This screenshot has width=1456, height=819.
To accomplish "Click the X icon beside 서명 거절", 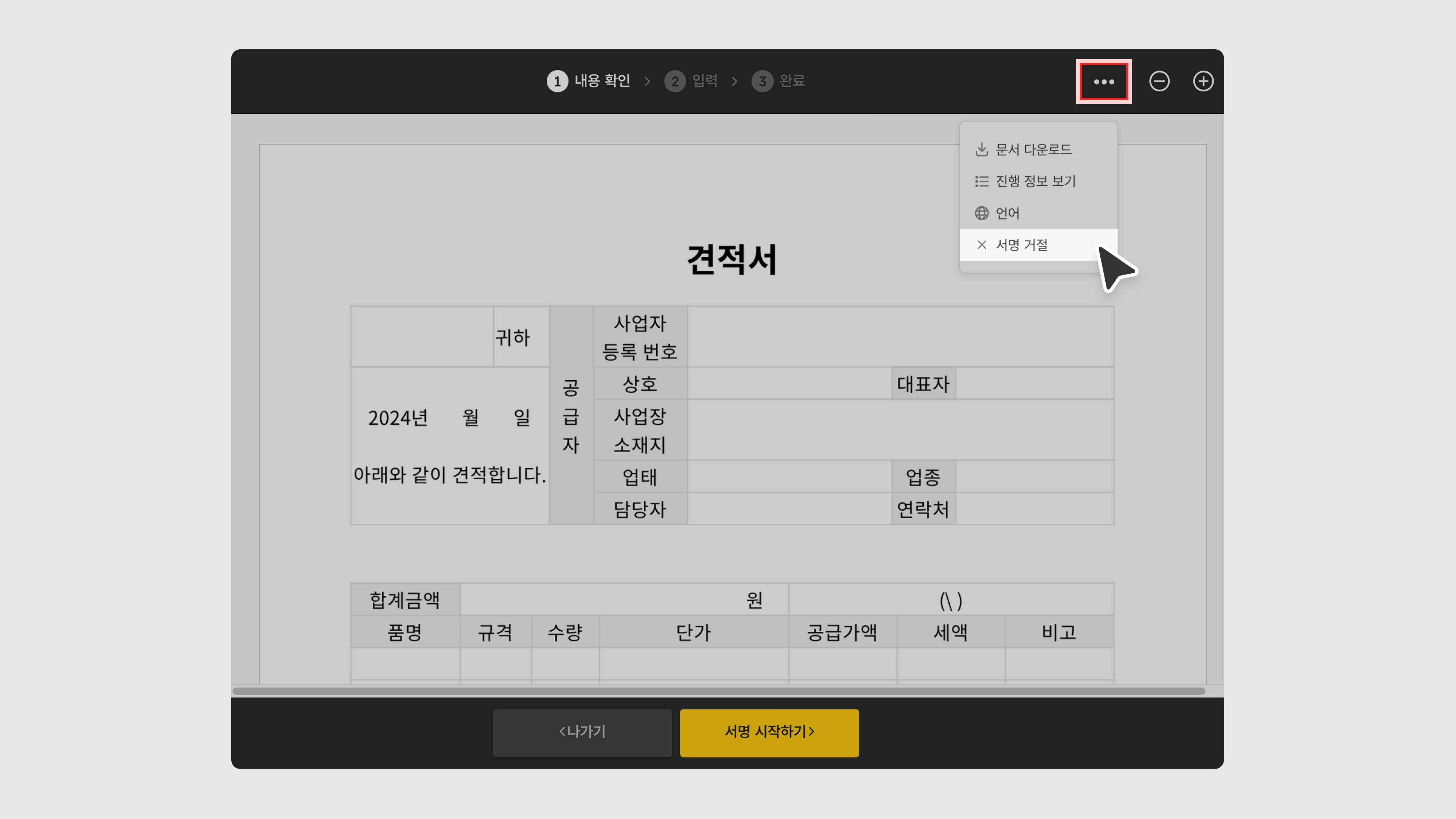I will (981, 245).
